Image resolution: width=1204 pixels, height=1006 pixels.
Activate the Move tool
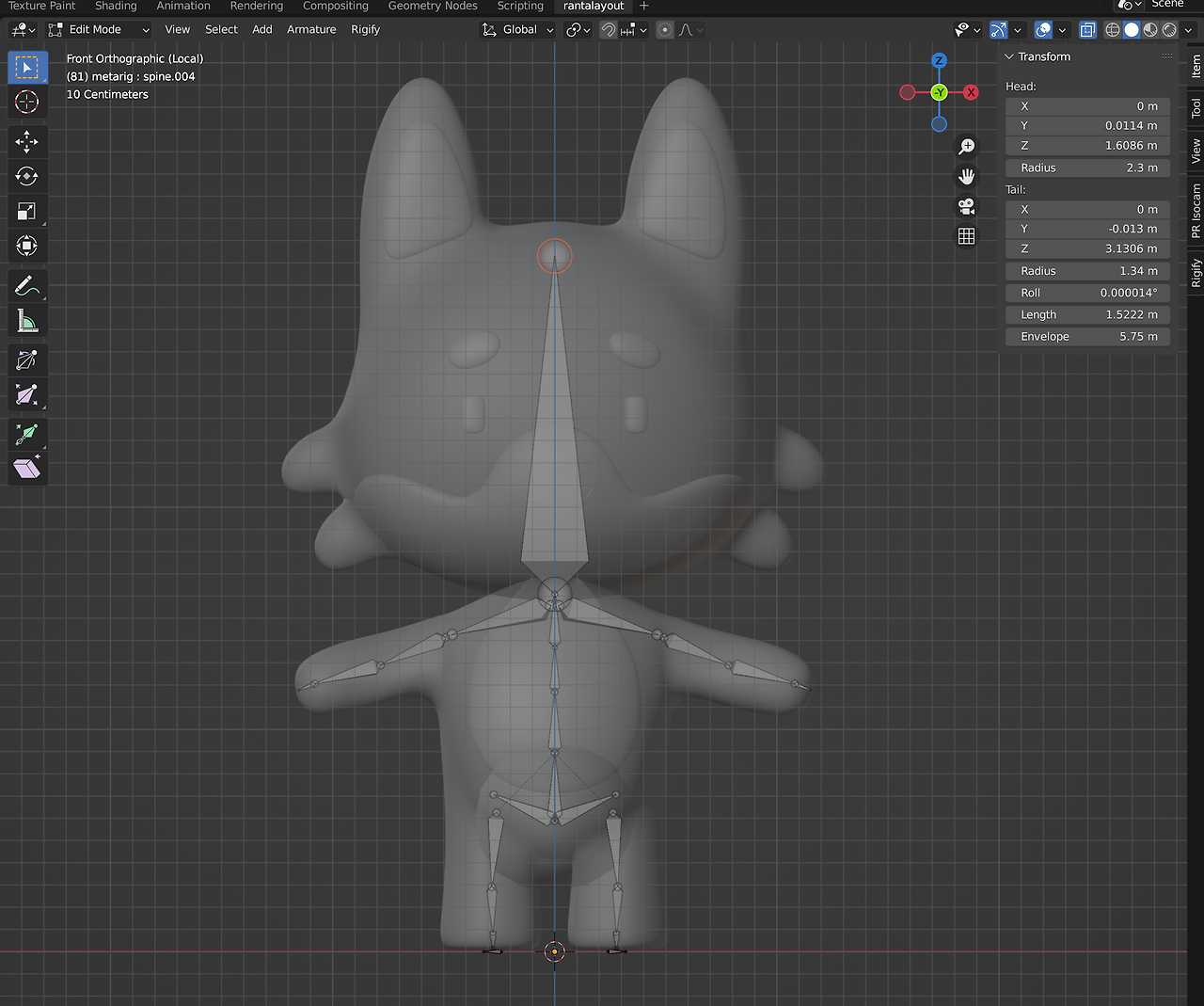(x=26, y=142)
